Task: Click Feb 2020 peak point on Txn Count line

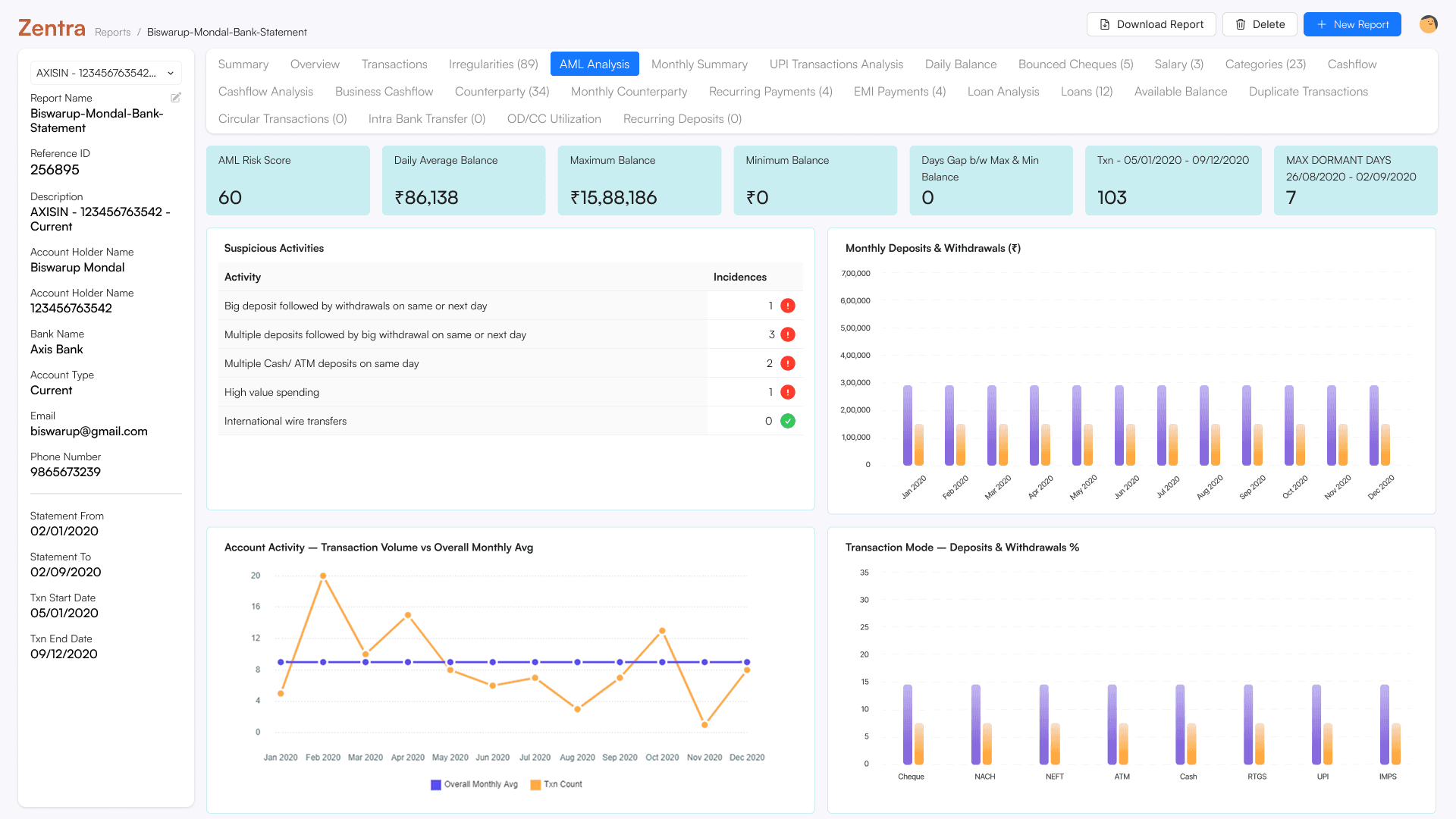Action: 323,576
